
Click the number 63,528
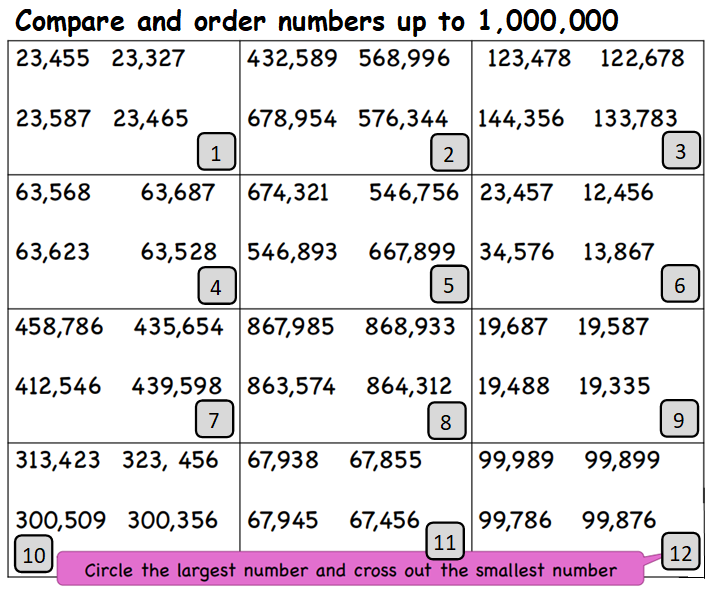pos(179,252)
